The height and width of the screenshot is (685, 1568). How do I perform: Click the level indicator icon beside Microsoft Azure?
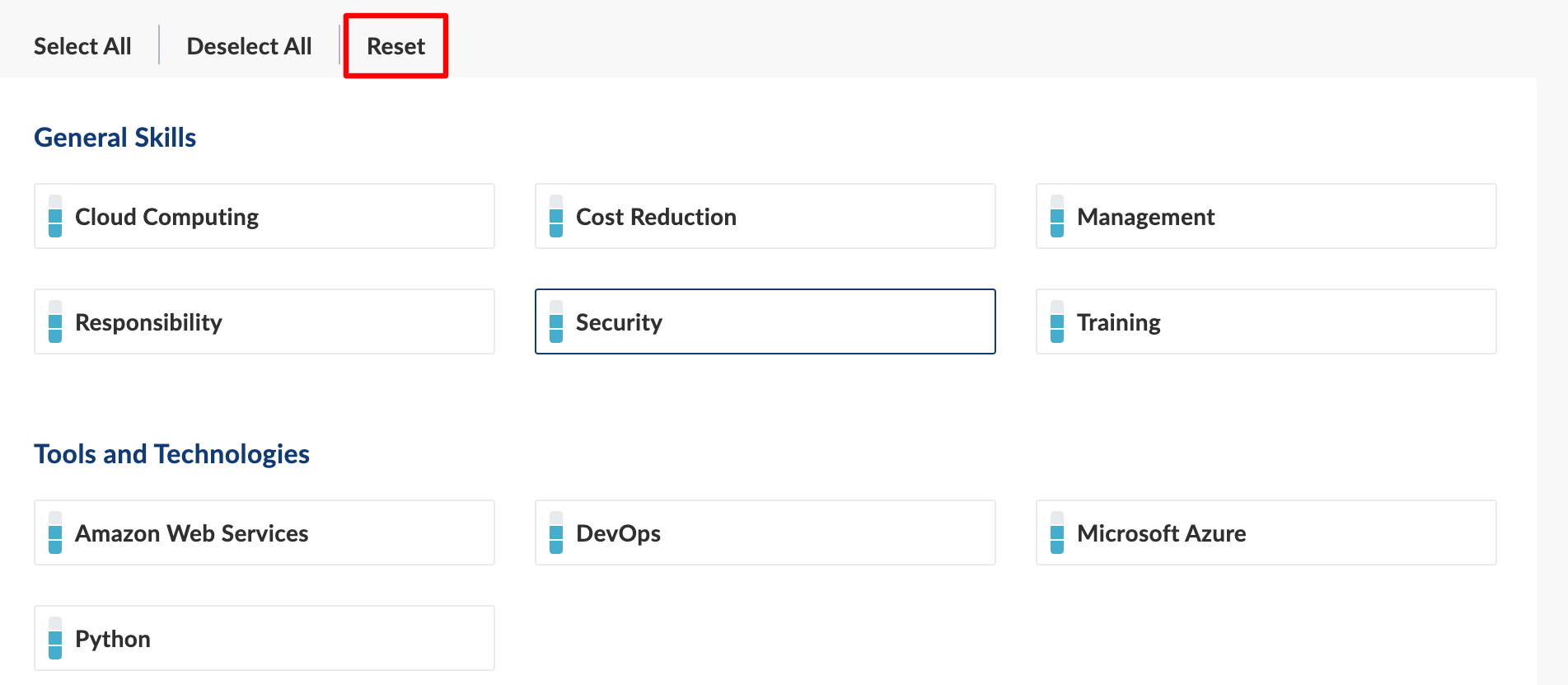[1057, 533]
